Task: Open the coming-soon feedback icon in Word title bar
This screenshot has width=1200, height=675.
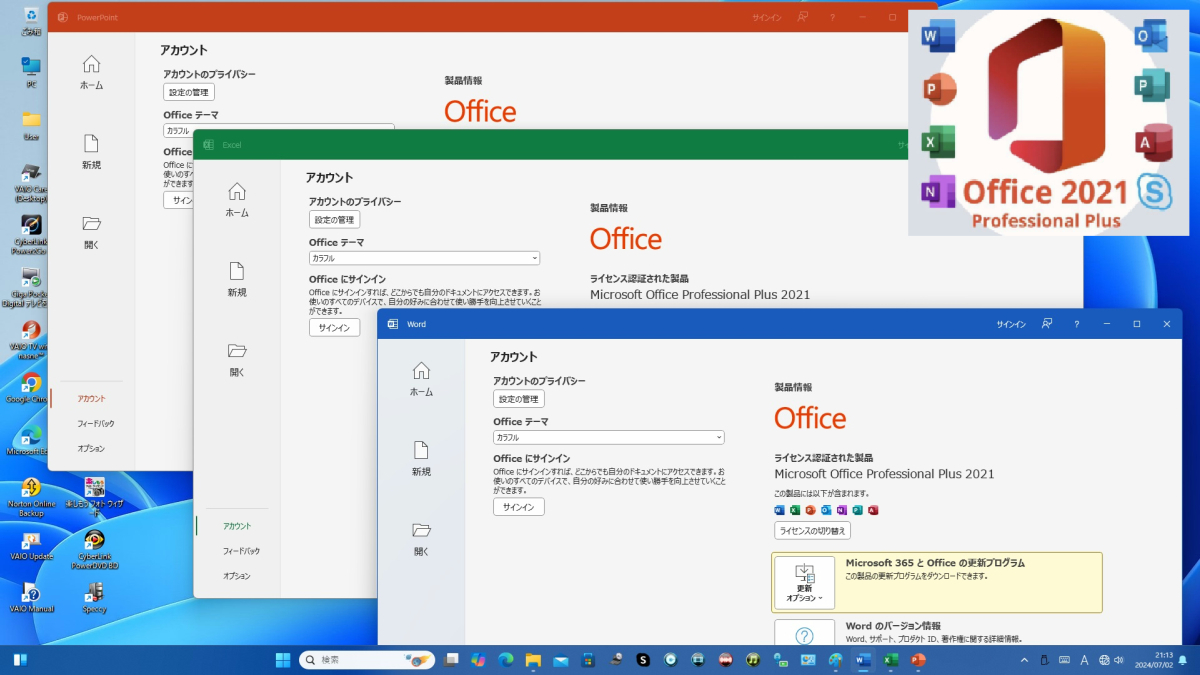Action: click(1047, 324)
